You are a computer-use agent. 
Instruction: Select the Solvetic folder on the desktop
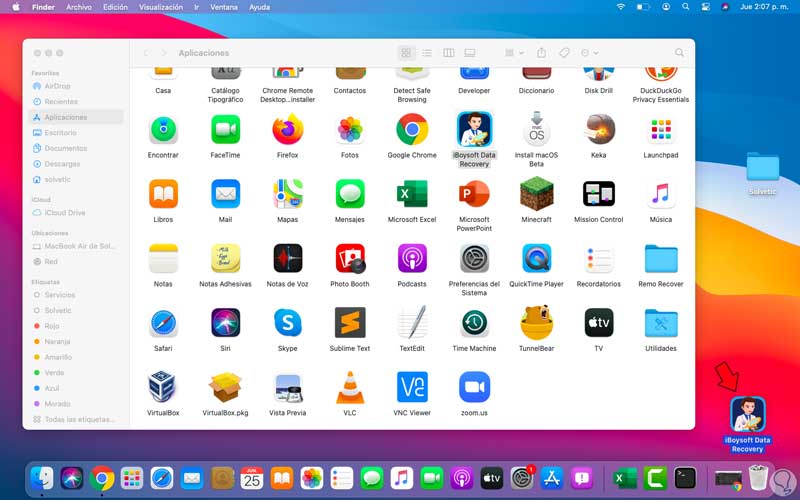(762, 167)
